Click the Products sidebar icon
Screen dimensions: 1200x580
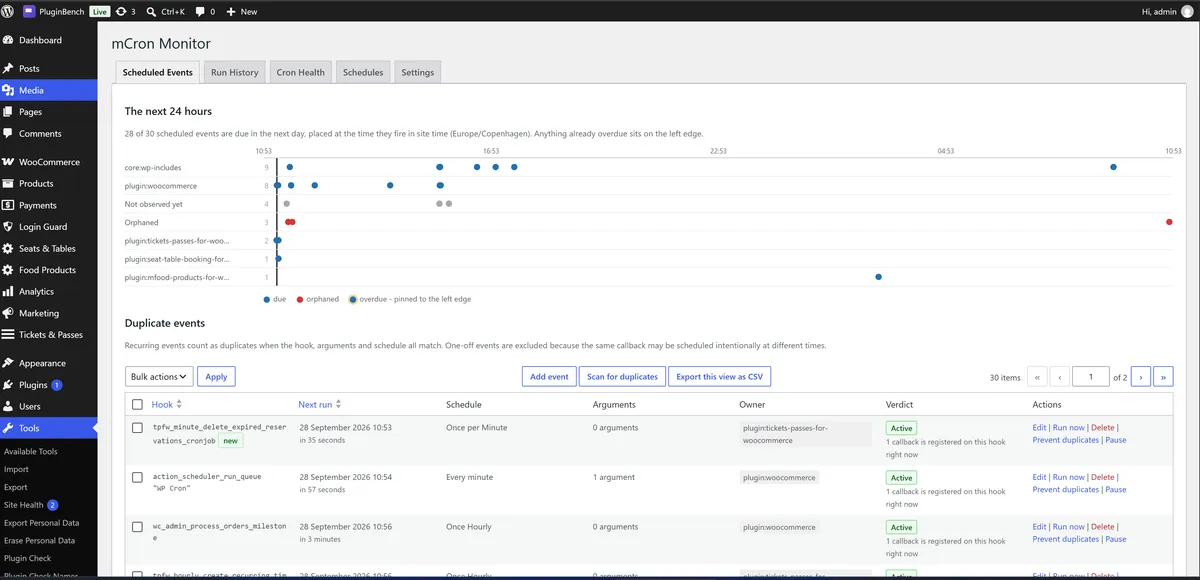tap(9, 184)
